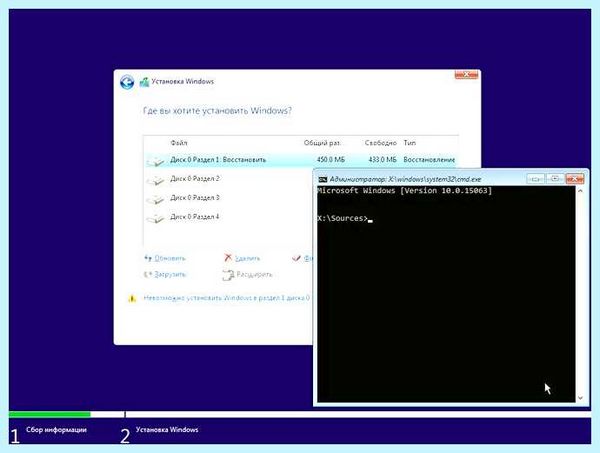This screenshot has height=453, width=600.
Task: Open the cmd.exe window system menu icon
Action: [323, 179]
